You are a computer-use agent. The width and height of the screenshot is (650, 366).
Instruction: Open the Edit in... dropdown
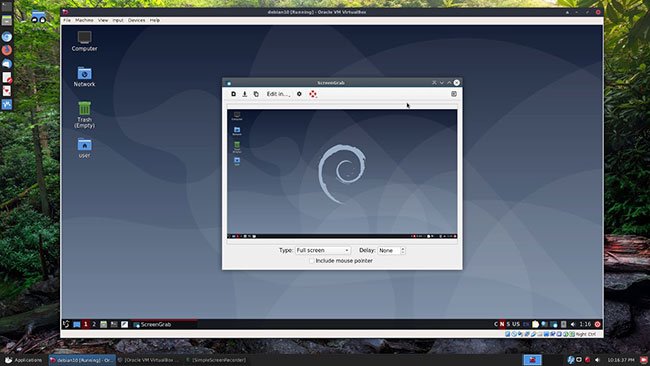(x=278, y=94)
